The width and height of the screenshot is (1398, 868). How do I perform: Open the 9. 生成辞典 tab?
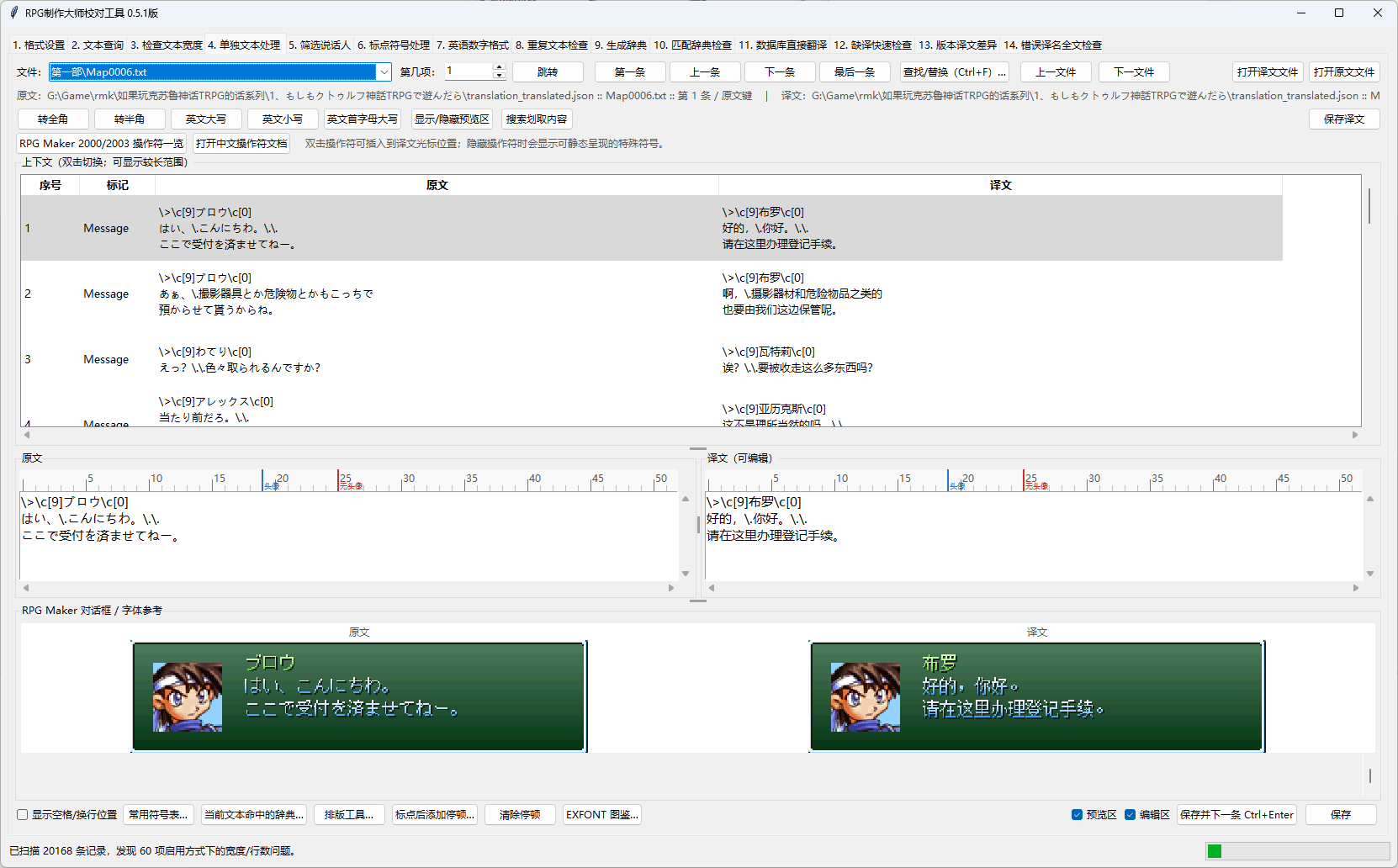click(621, 45)
